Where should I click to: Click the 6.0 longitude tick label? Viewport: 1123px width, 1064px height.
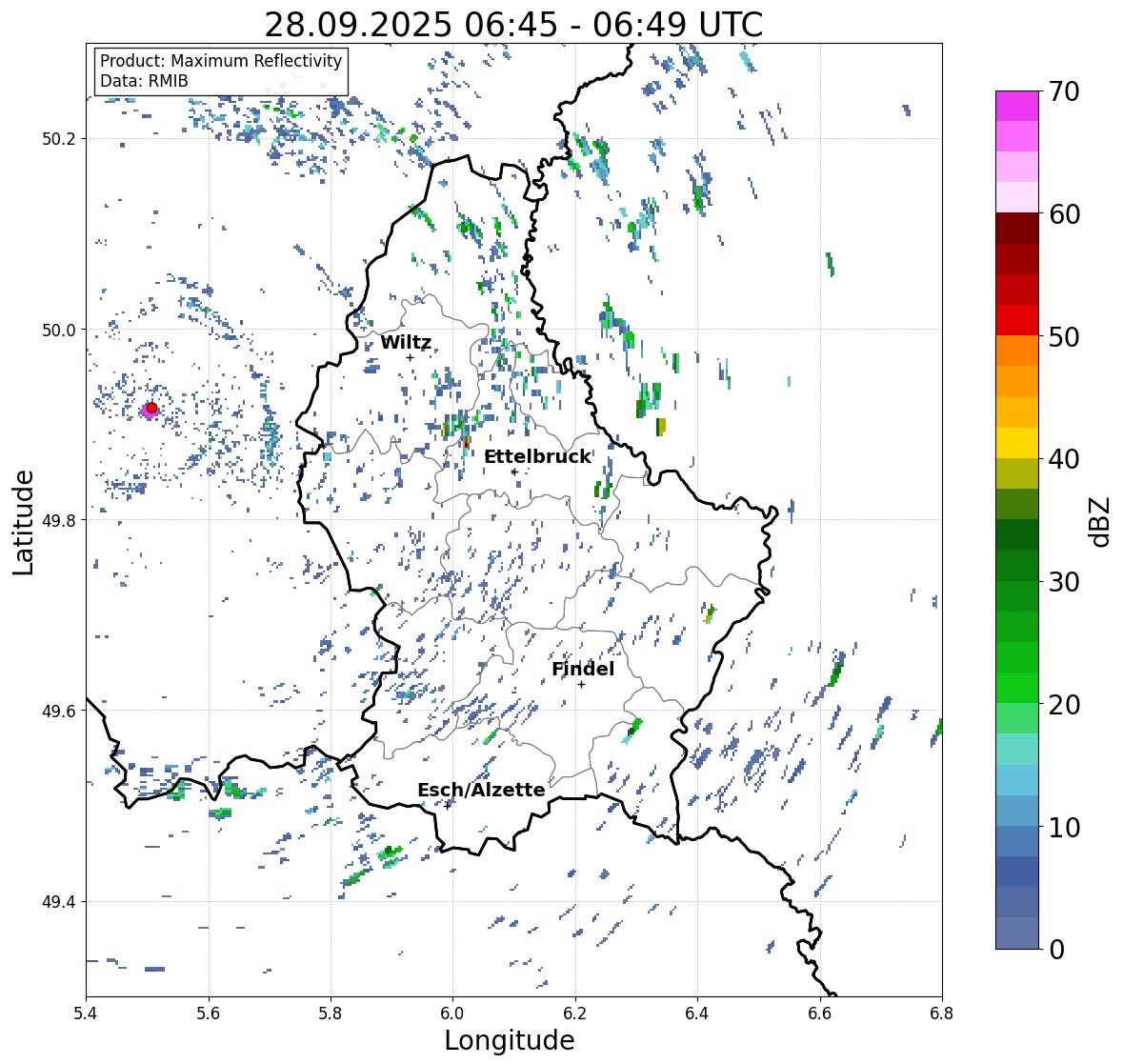[452, 1013]
